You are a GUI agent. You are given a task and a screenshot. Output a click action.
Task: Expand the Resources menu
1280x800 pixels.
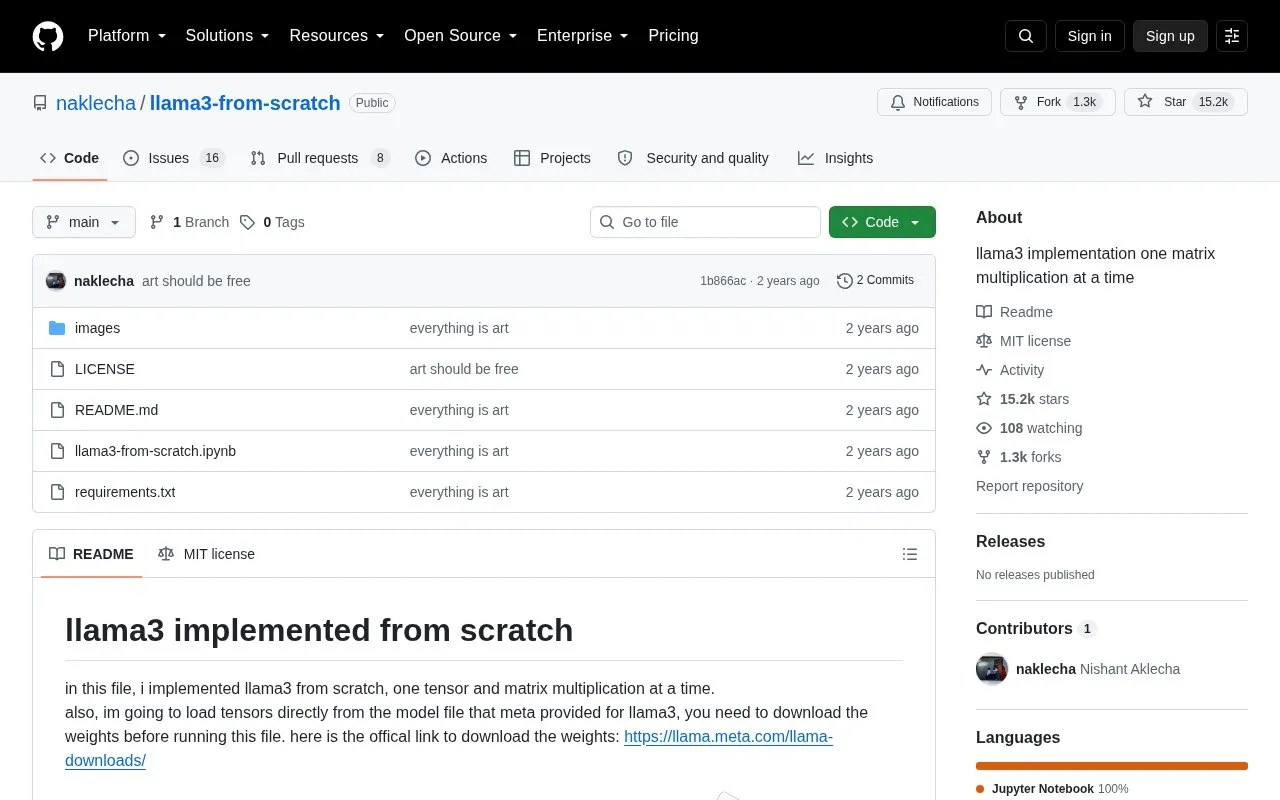click(337, 36)
